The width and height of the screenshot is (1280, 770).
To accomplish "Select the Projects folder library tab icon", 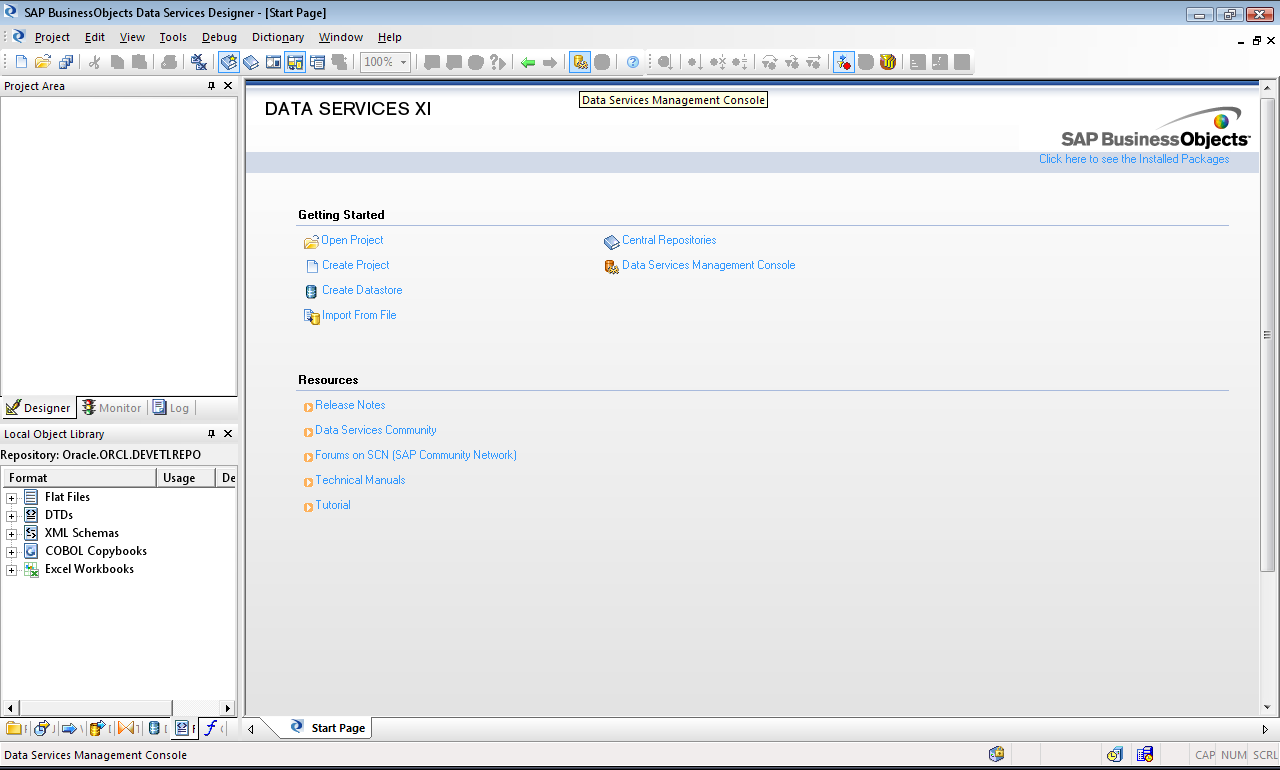I will (x=14, y=728).
